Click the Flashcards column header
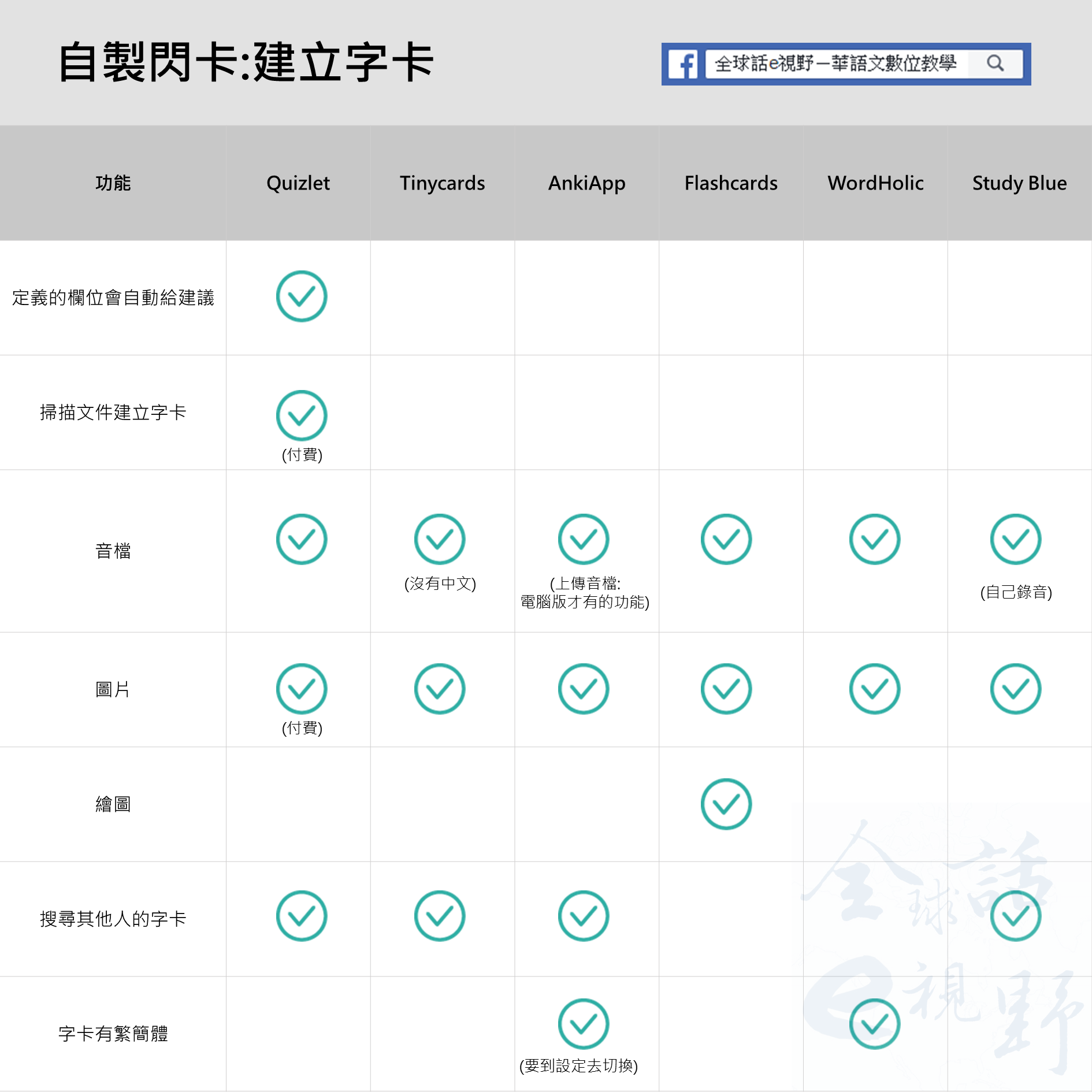 pos(731,183)
